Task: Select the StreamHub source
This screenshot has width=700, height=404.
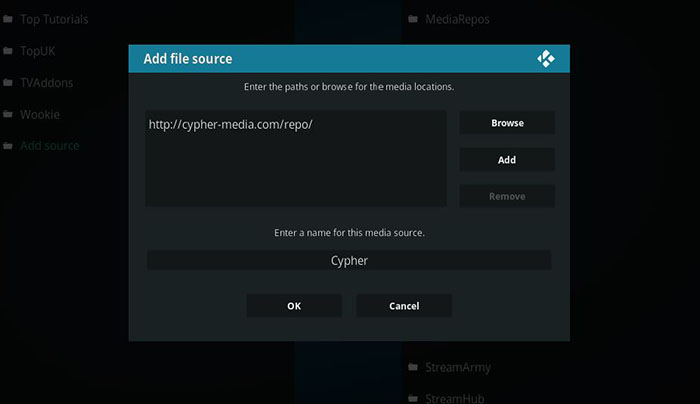Action: (x=454, y=398)
